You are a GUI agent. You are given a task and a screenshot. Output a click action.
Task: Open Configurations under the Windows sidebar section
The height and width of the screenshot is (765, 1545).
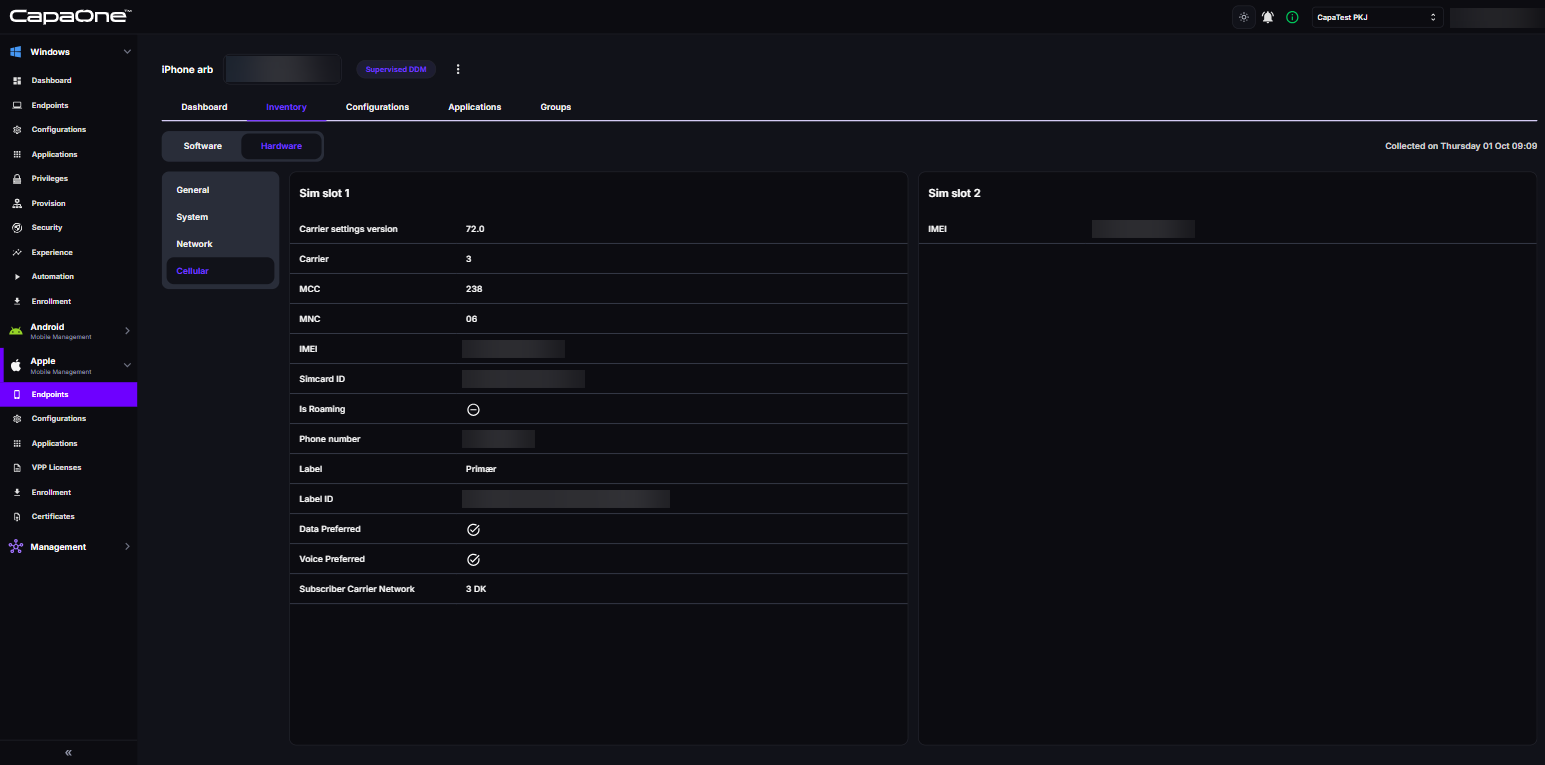click(58, 129)
